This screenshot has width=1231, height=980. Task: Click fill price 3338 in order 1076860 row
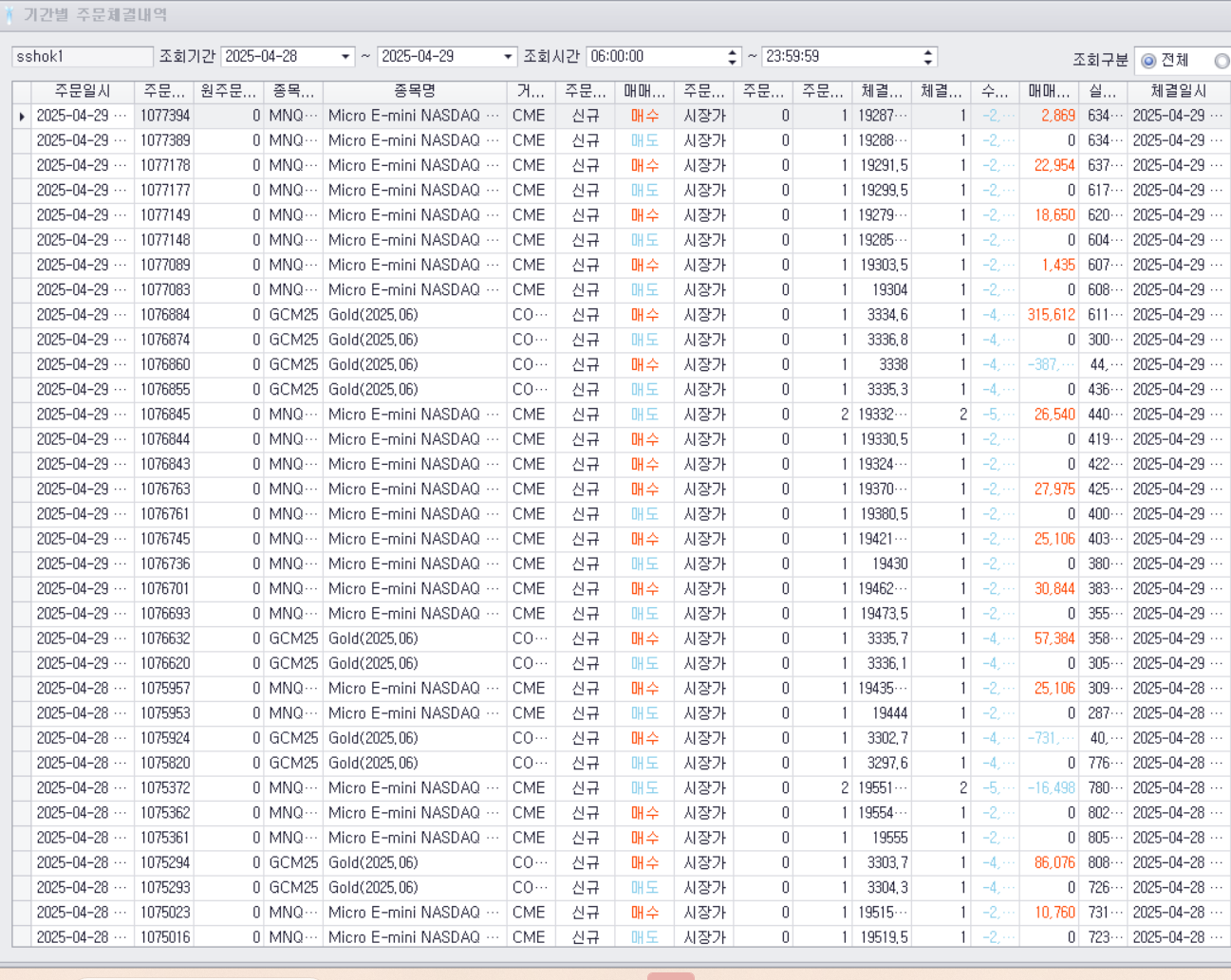tap(893, 364)
